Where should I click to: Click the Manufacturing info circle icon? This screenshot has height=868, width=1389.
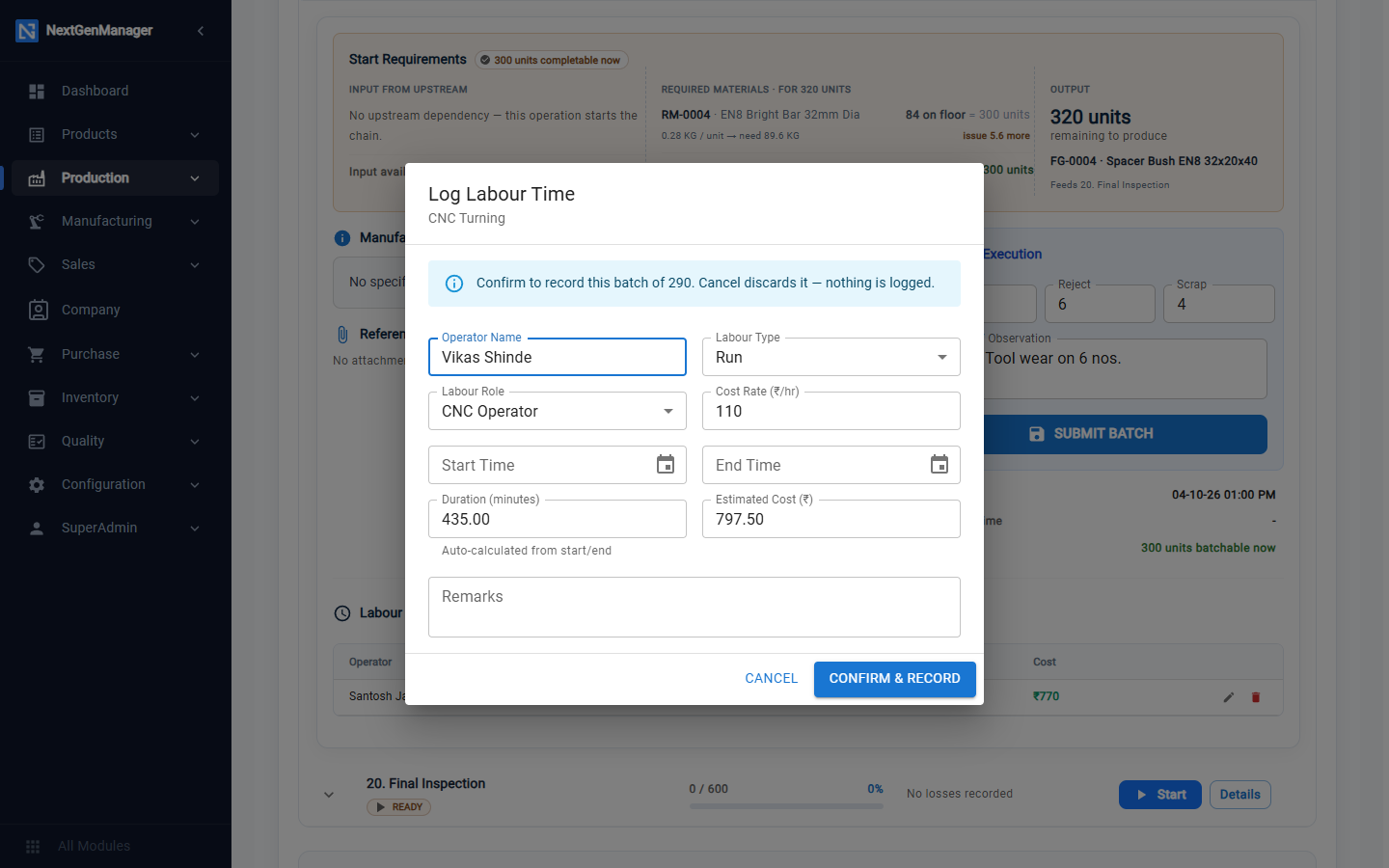[x=342, y=238]
